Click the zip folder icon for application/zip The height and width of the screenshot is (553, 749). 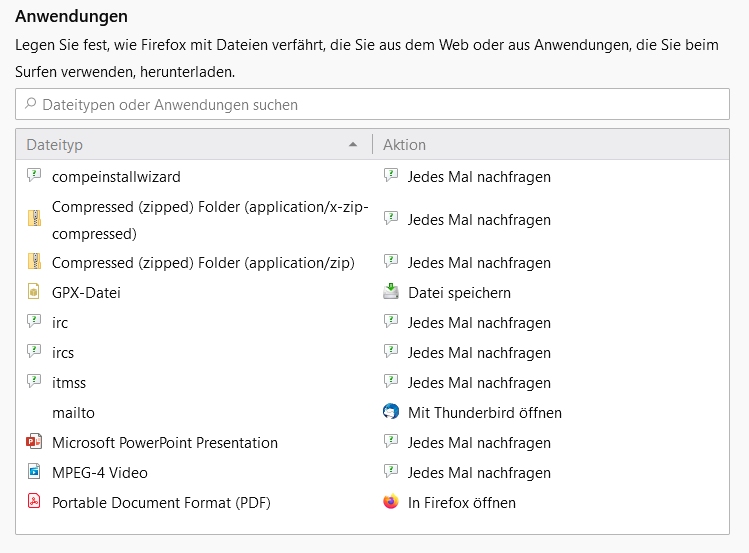coord(34,262)
